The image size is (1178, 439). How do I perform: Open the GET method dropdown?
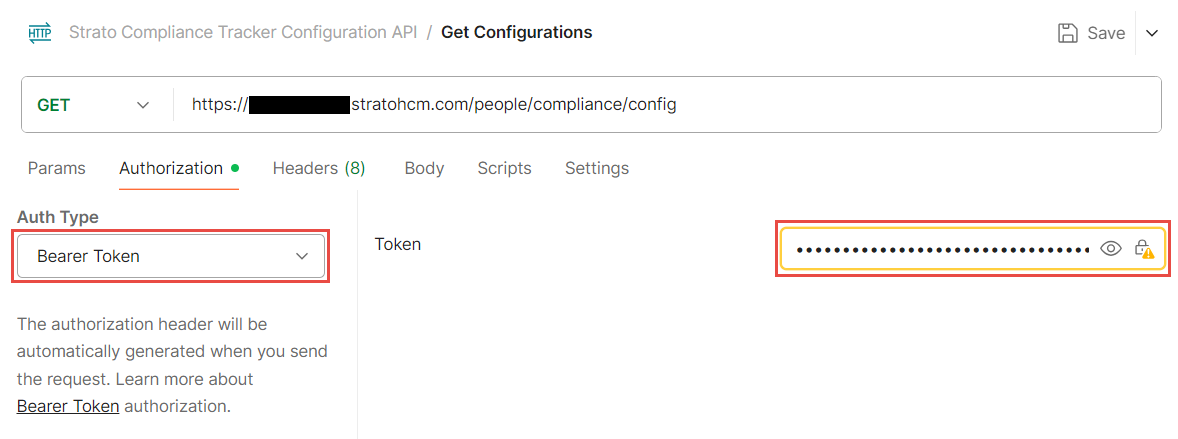pos(93,104)
